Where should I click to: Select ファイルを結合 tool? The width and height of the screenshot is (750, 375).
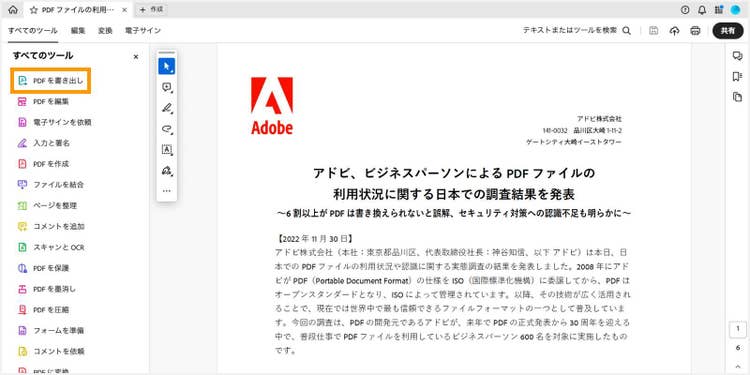(x=51, y=185)
